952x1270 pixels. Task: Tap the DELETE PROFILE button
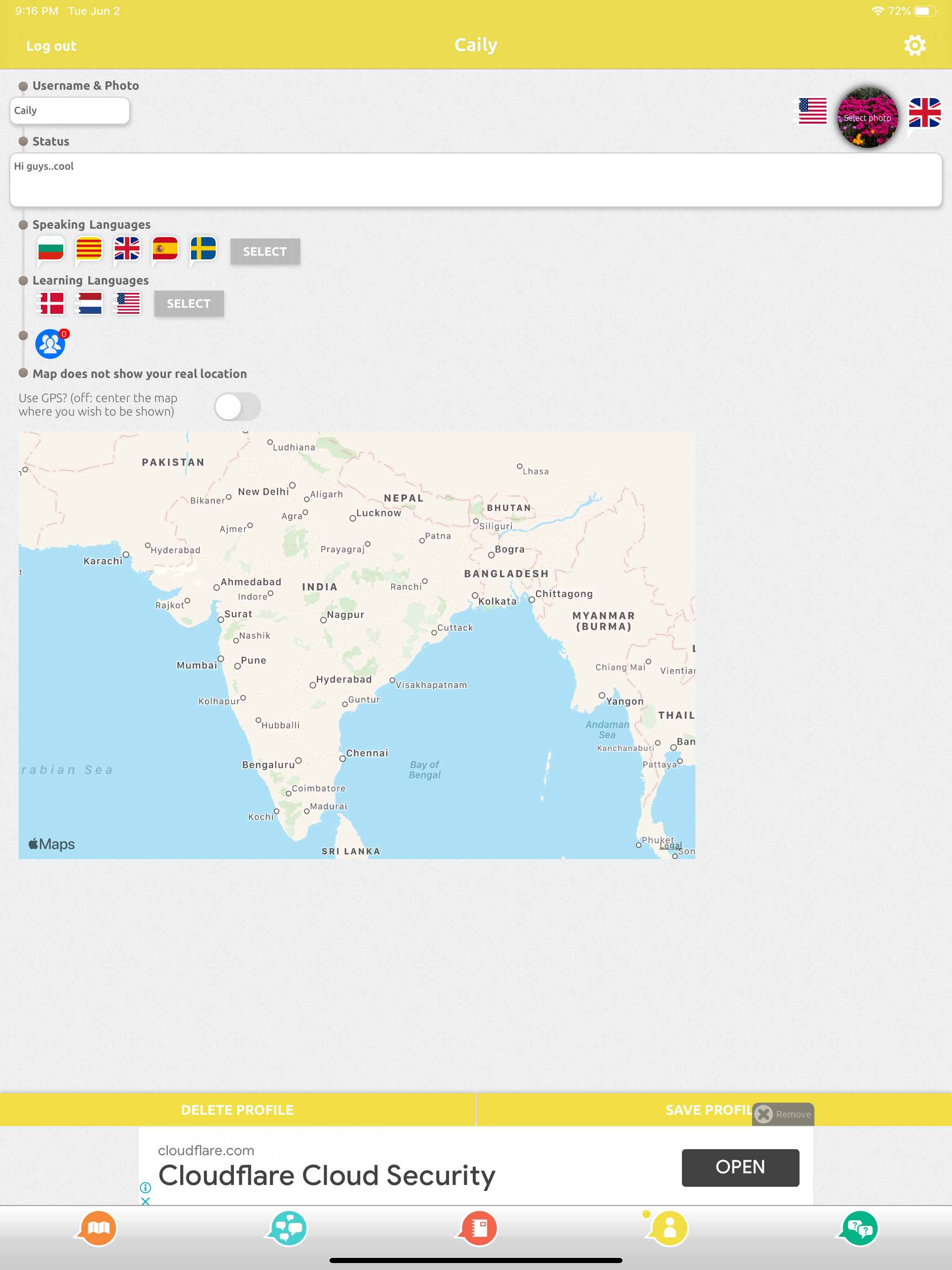click(237, 1110)
